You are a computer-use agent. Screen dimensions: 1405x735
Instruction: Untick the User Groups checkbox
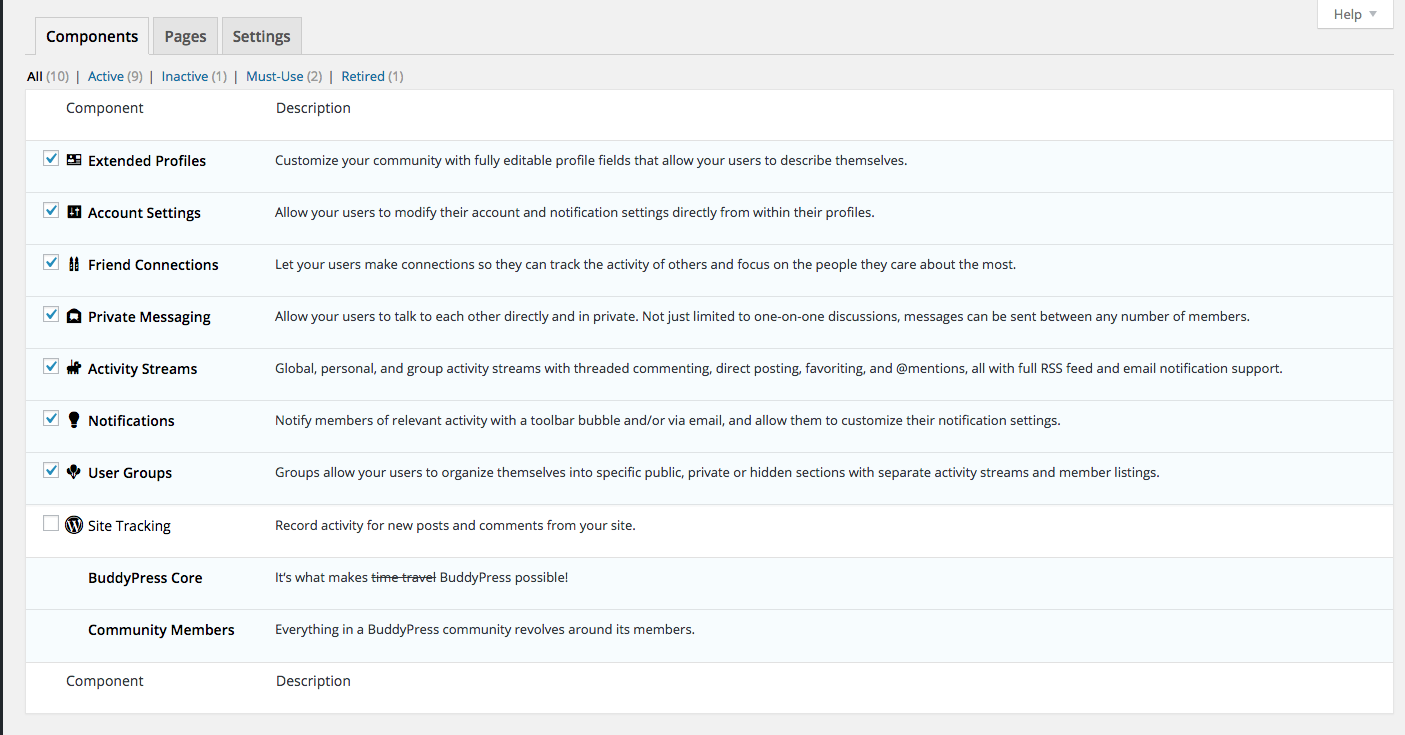coord(51,470)
